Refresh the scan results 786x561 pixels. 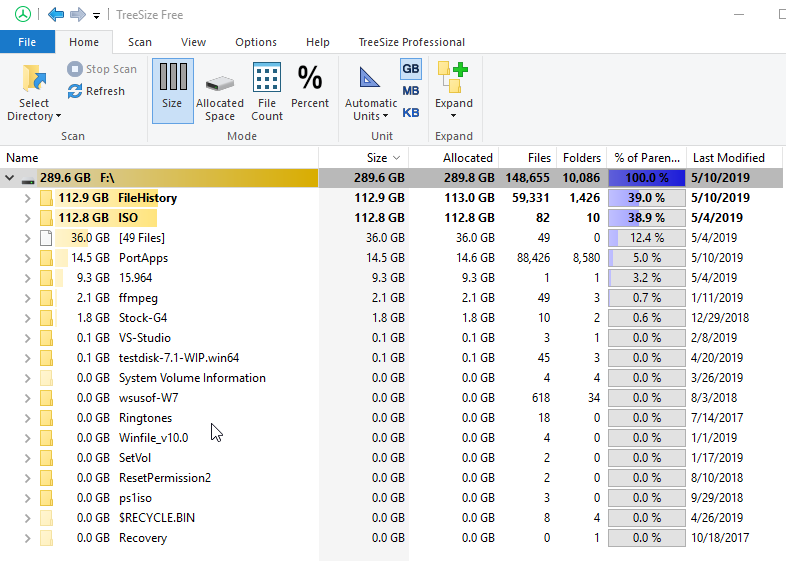tap(96, 91)
